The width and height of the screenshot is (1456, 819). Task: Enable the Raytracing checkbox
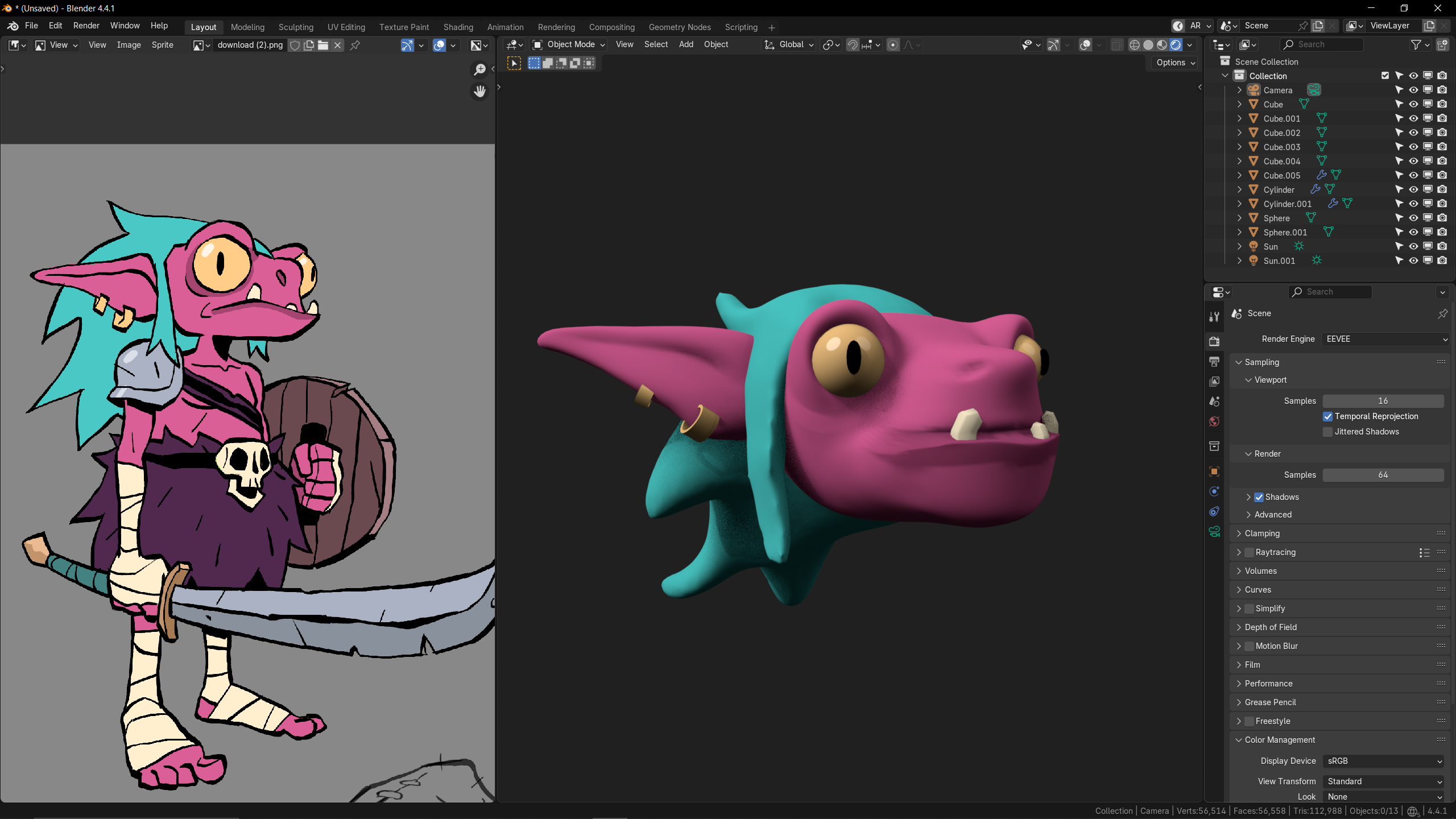pyautogui.click(x=1249, y=553)
